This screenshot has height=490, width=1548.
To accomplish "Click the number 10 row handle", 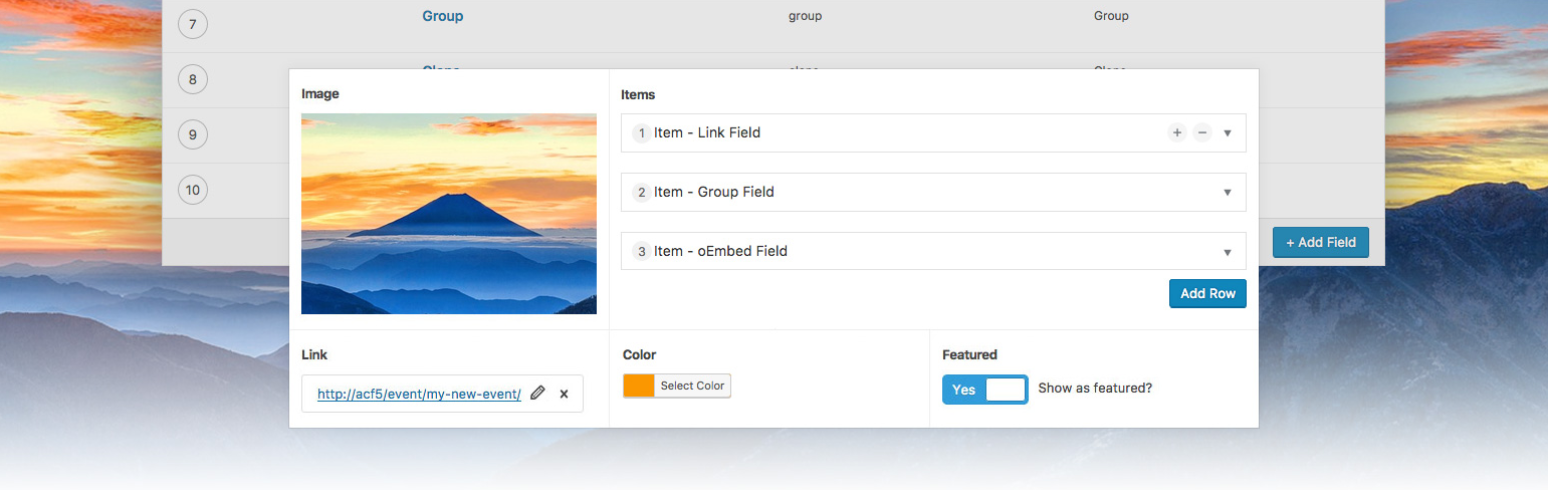I will (192, 190).
